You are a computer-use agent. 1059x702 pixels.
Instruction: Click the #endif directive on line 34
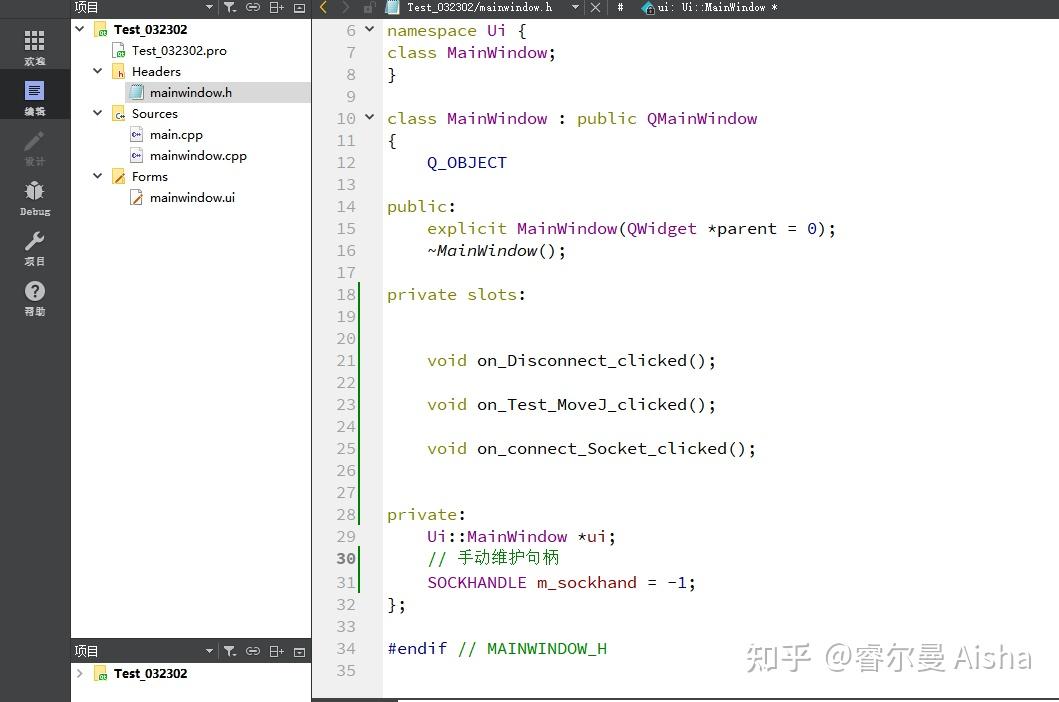click(x=417, y=649)
